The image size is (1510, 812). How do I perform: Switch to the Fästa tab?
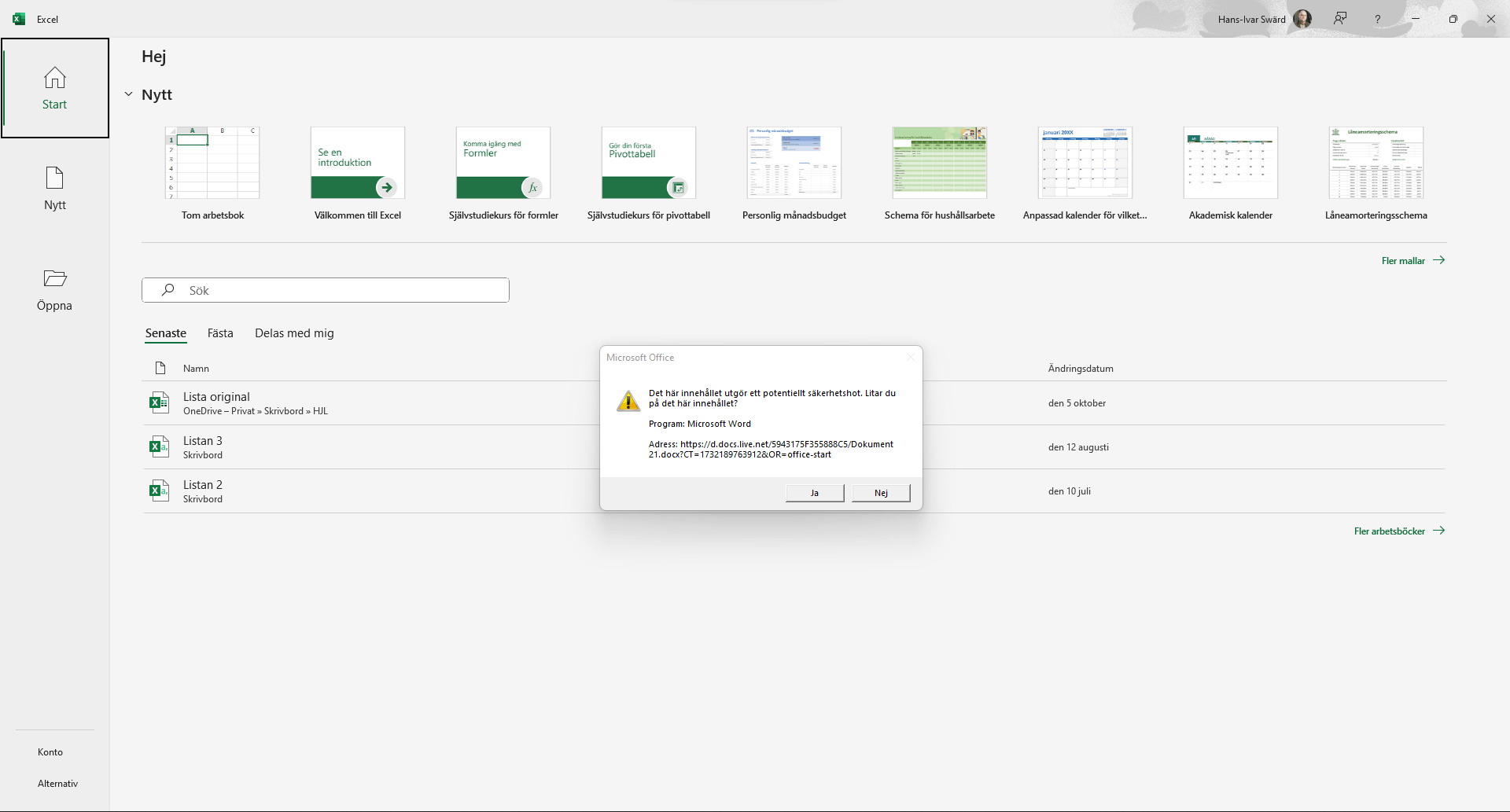pos(220,333)
